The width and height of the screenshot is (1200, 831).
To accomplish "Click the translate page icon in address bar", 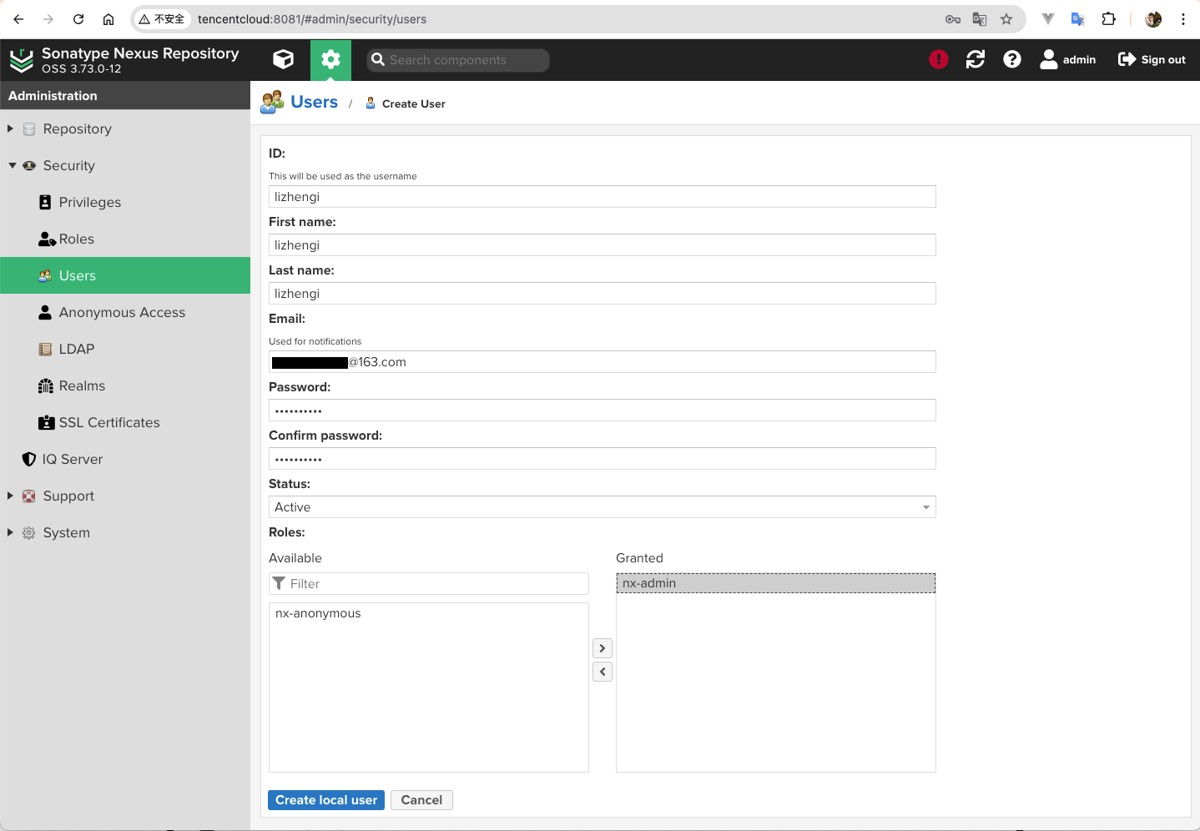I will click(980, 19).
